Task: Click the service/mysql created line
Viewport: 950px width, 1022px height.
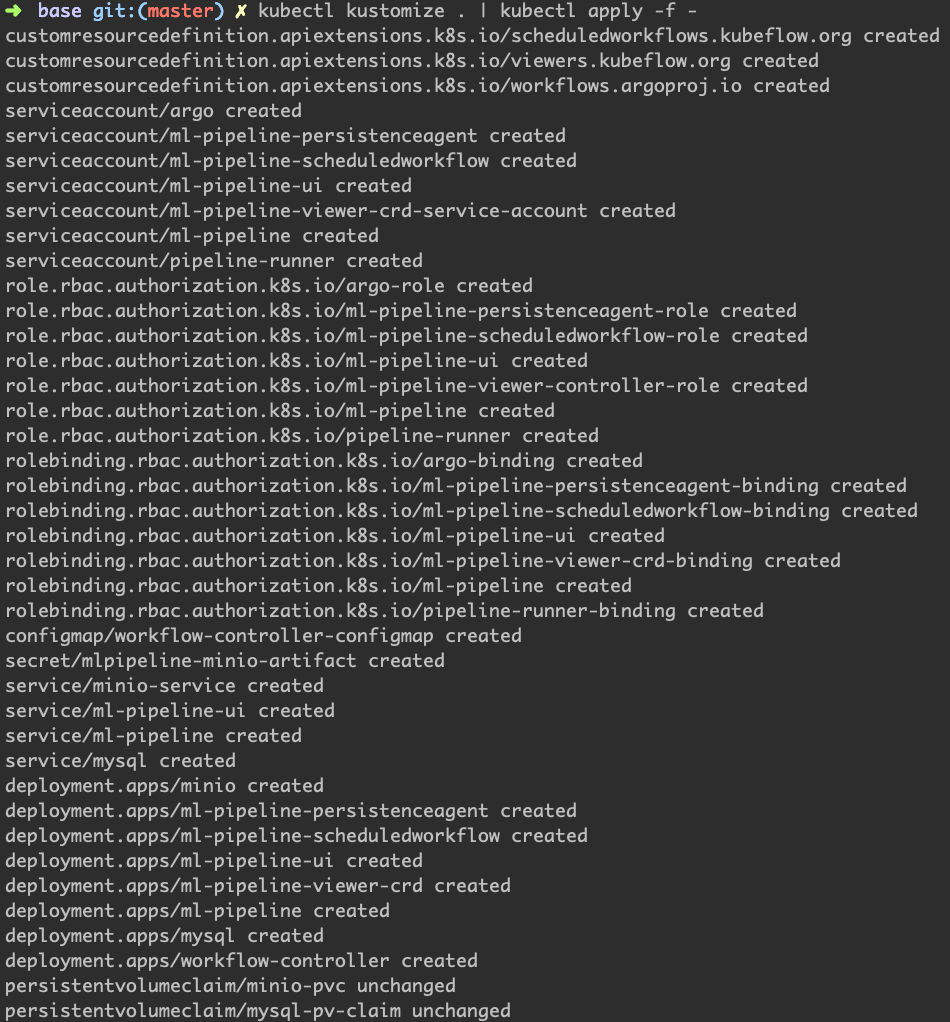Action: pyautogui.click(x=120, y=761)
